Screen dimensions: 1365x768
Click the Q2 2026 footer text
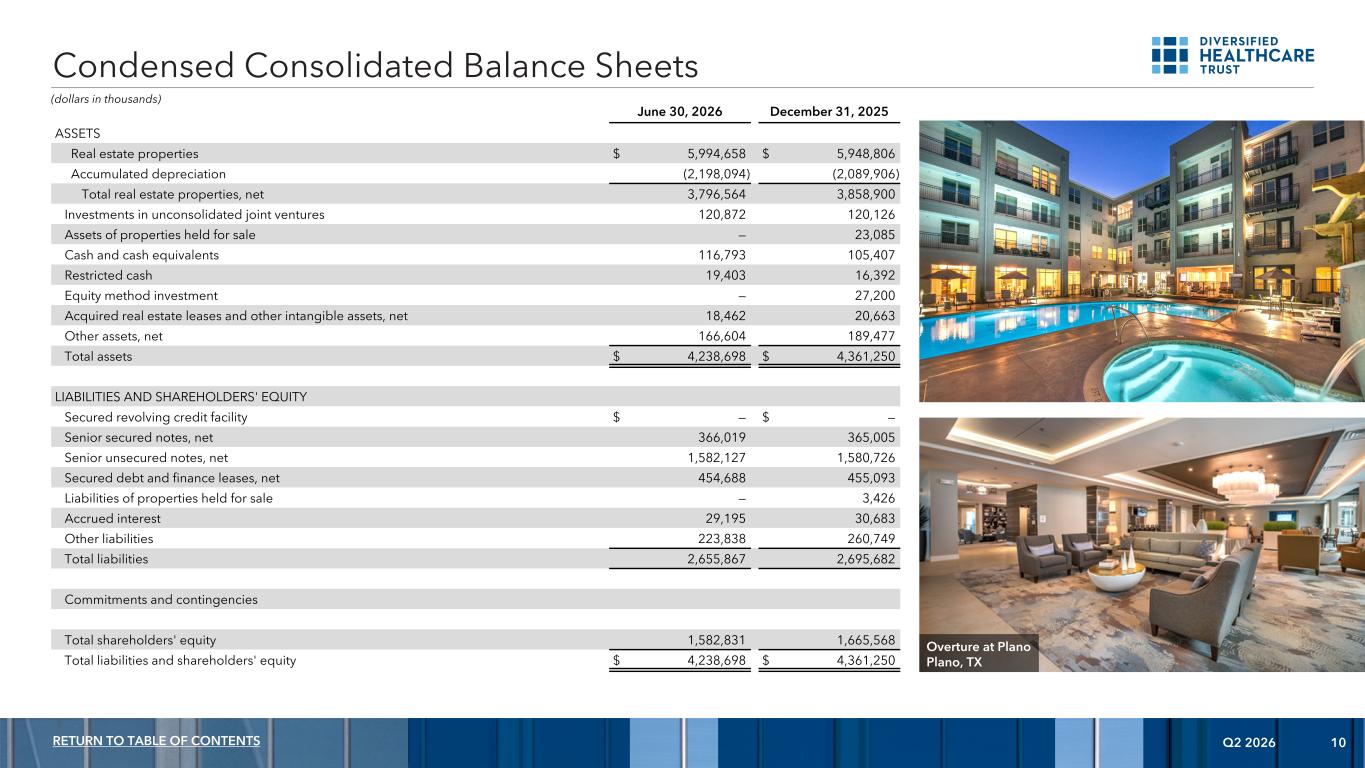[1249, 742]
